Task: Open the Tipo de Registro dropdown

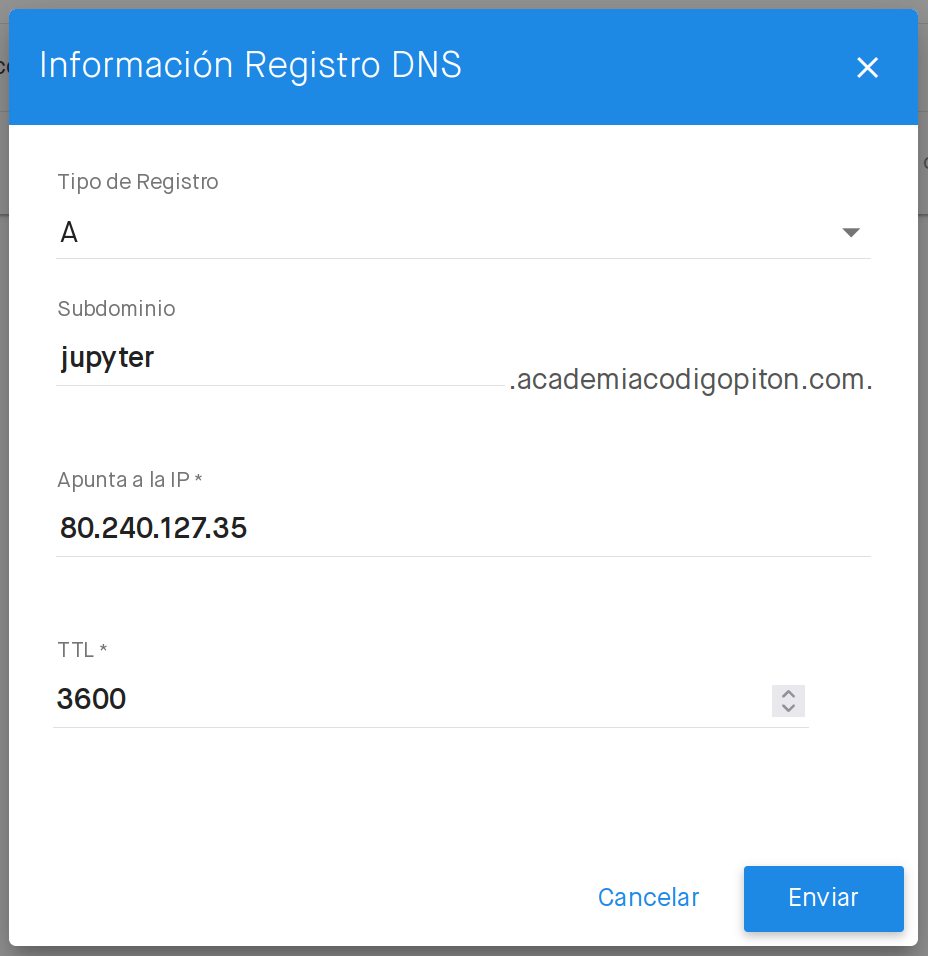Action: tap(463, 232)
